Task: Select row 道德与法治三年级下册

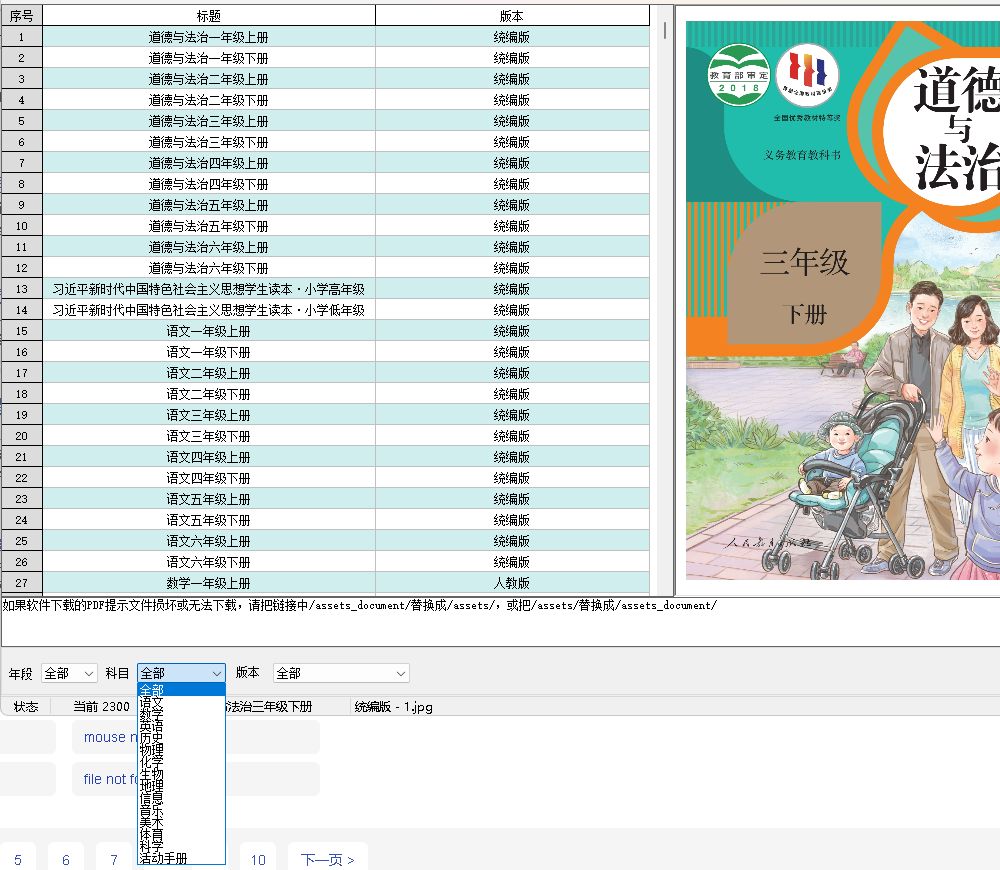Action: (209, 142)
